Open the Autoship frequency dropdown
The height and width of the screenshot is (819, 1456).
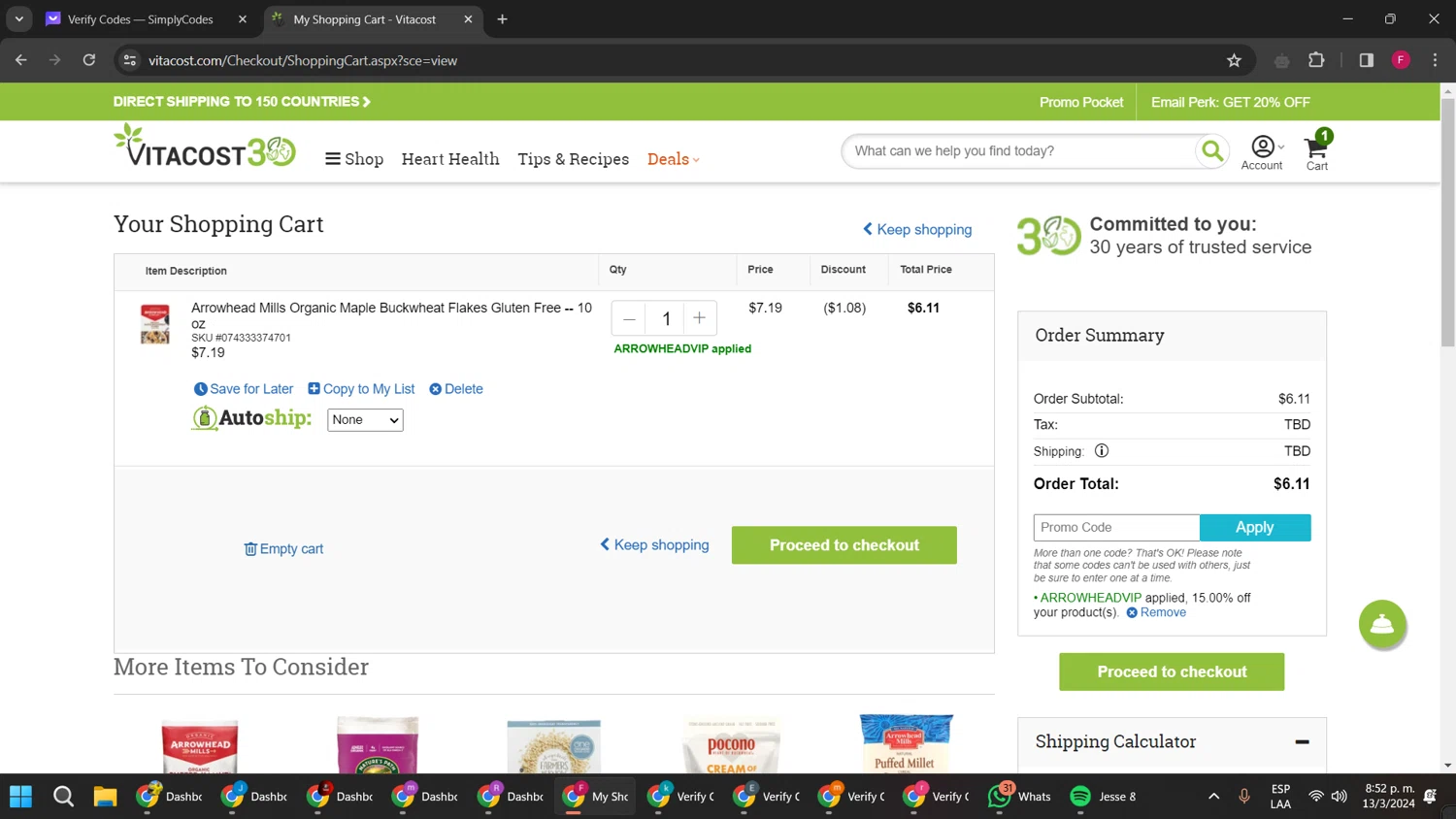click(x=365, y=419)
